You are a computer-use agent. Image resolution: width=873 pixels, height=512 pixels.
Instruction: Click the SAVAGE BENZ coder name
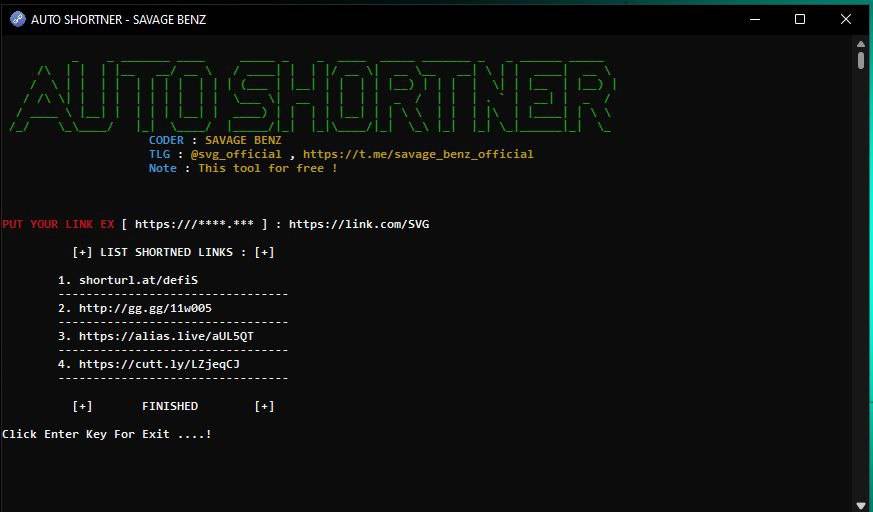tap(243, 140)
